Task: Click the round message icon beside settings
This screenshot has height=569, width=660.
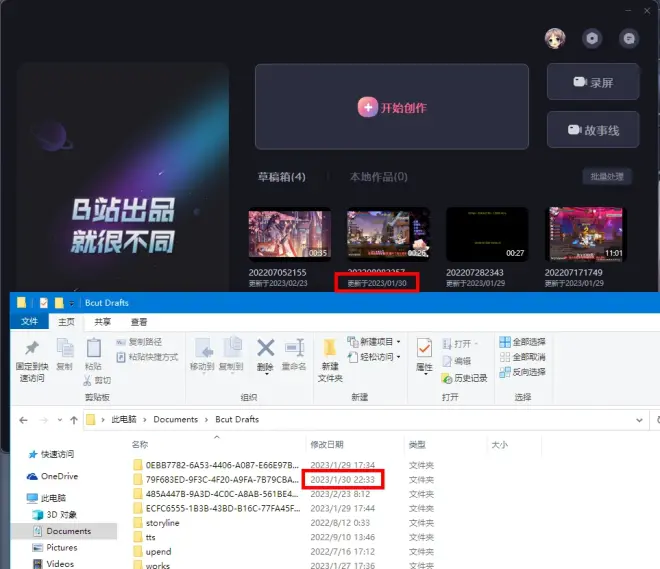Action: tap(628, 38)
